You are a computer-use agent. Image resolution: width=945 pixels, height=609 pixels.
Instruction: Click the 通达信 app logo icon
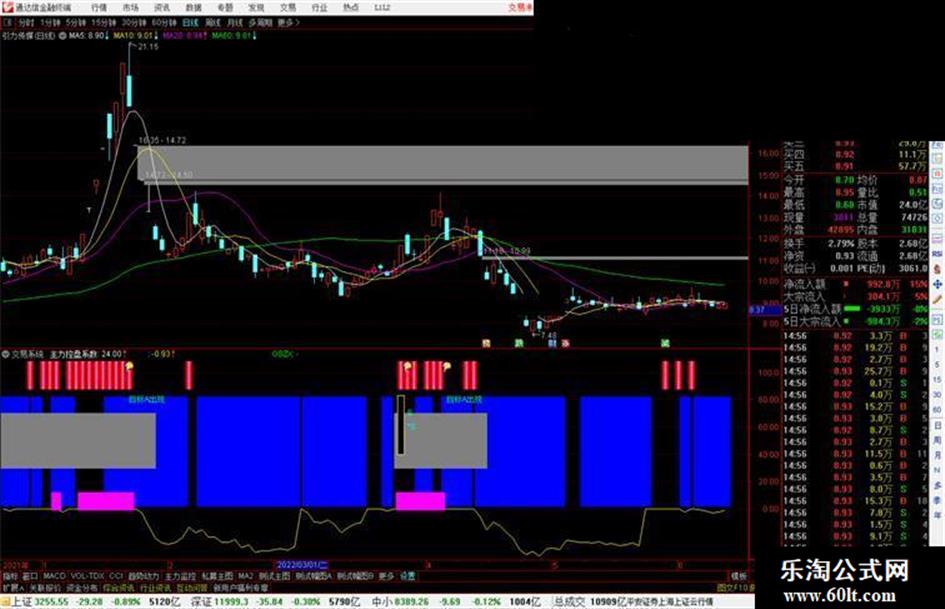tap(7, 7)
